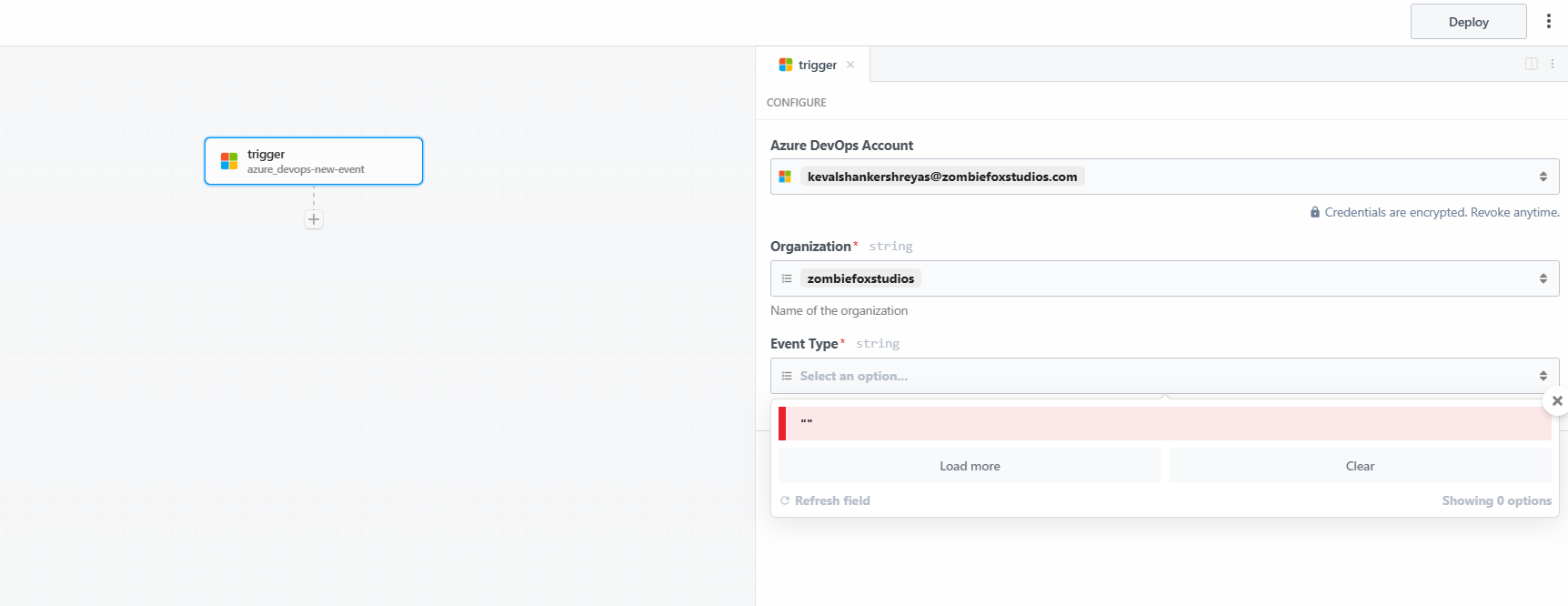Screen dimensions: 1568x606
Task: Click the Deploy button
Action: tap(1468, 22)
